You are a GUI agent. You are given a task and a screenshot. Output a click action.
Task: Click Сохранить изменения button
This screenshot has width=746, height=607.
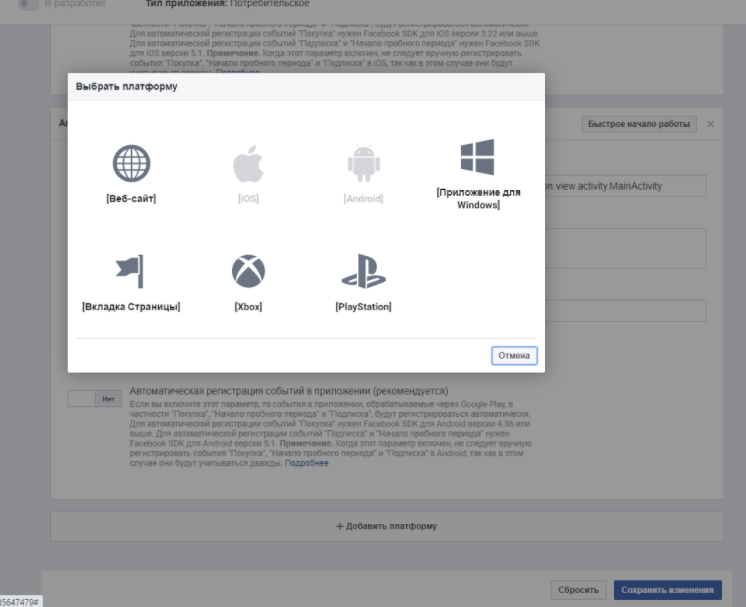(667, 590)
